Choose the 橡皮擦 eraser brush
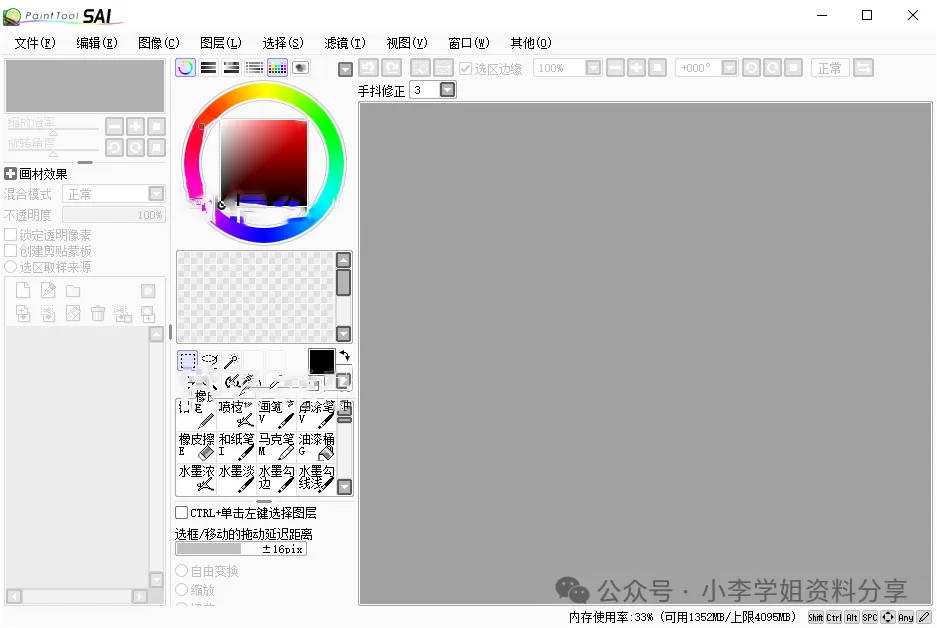The image size is (937, 628). (x=196, y=447)
